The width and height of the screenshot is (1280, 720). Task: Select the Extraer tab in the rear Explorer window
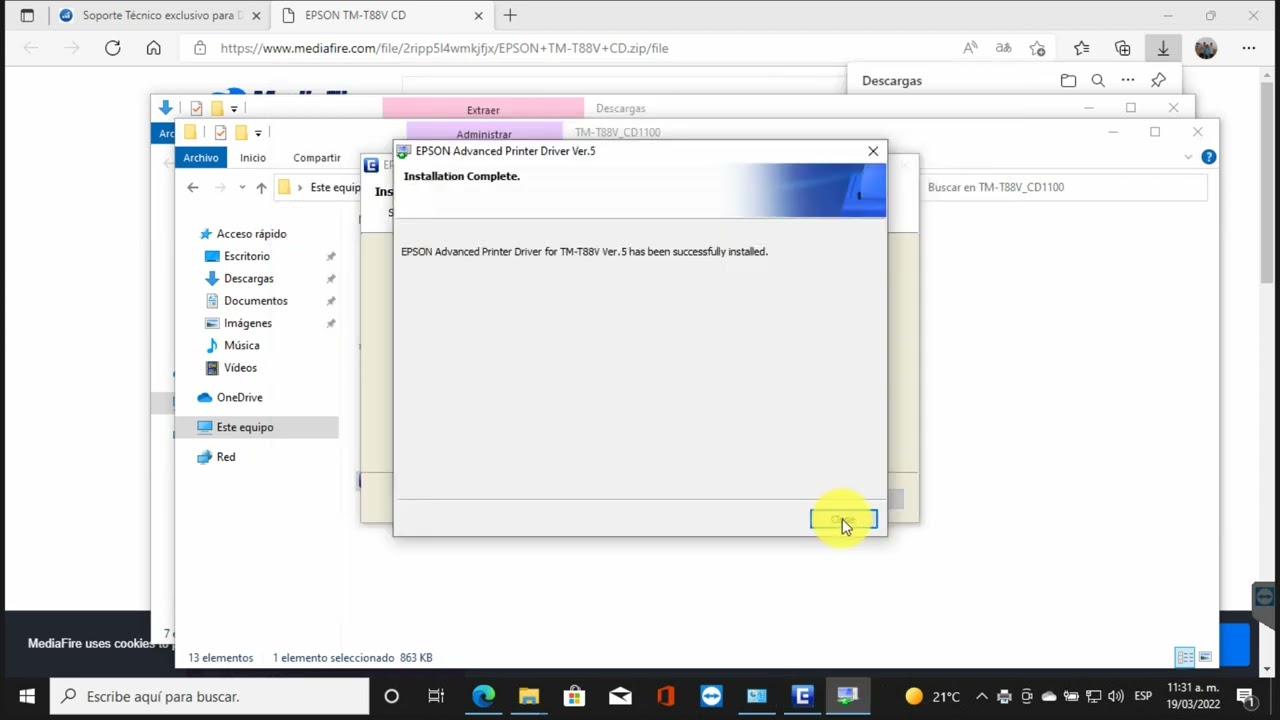pyautogui.click(x=483, y=110)
